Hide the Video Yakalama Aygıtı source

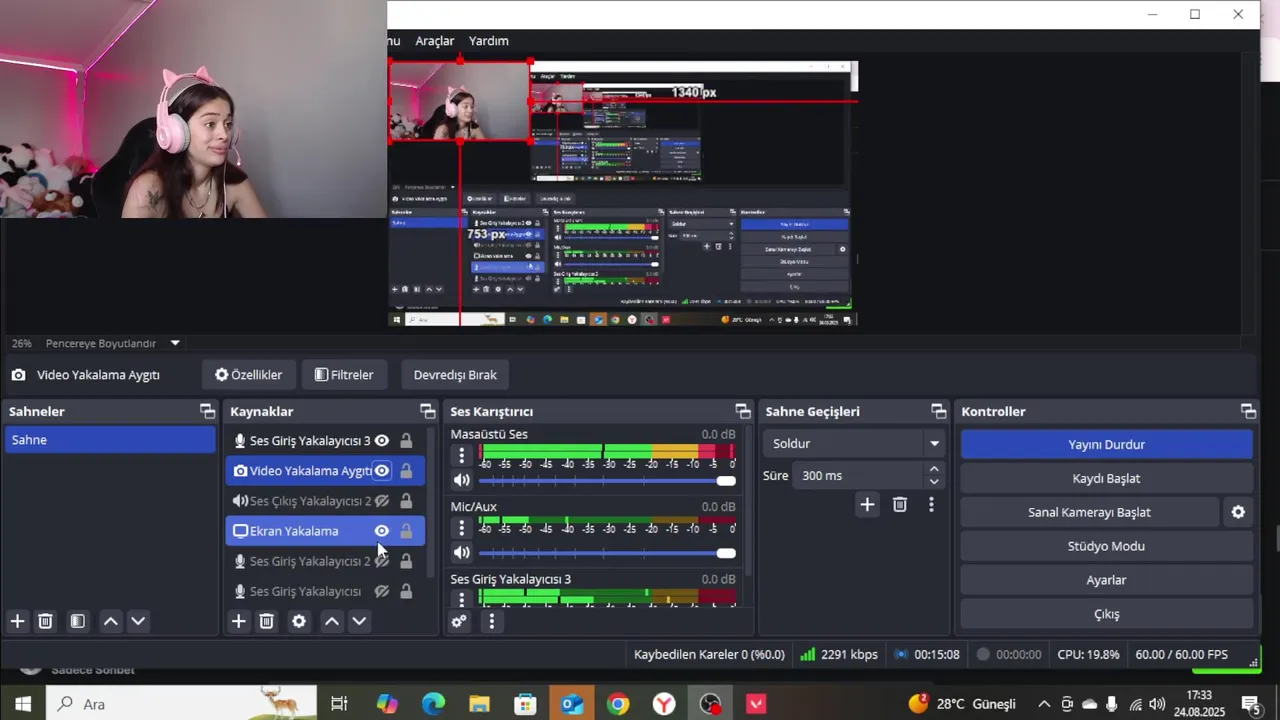point(381,470)
